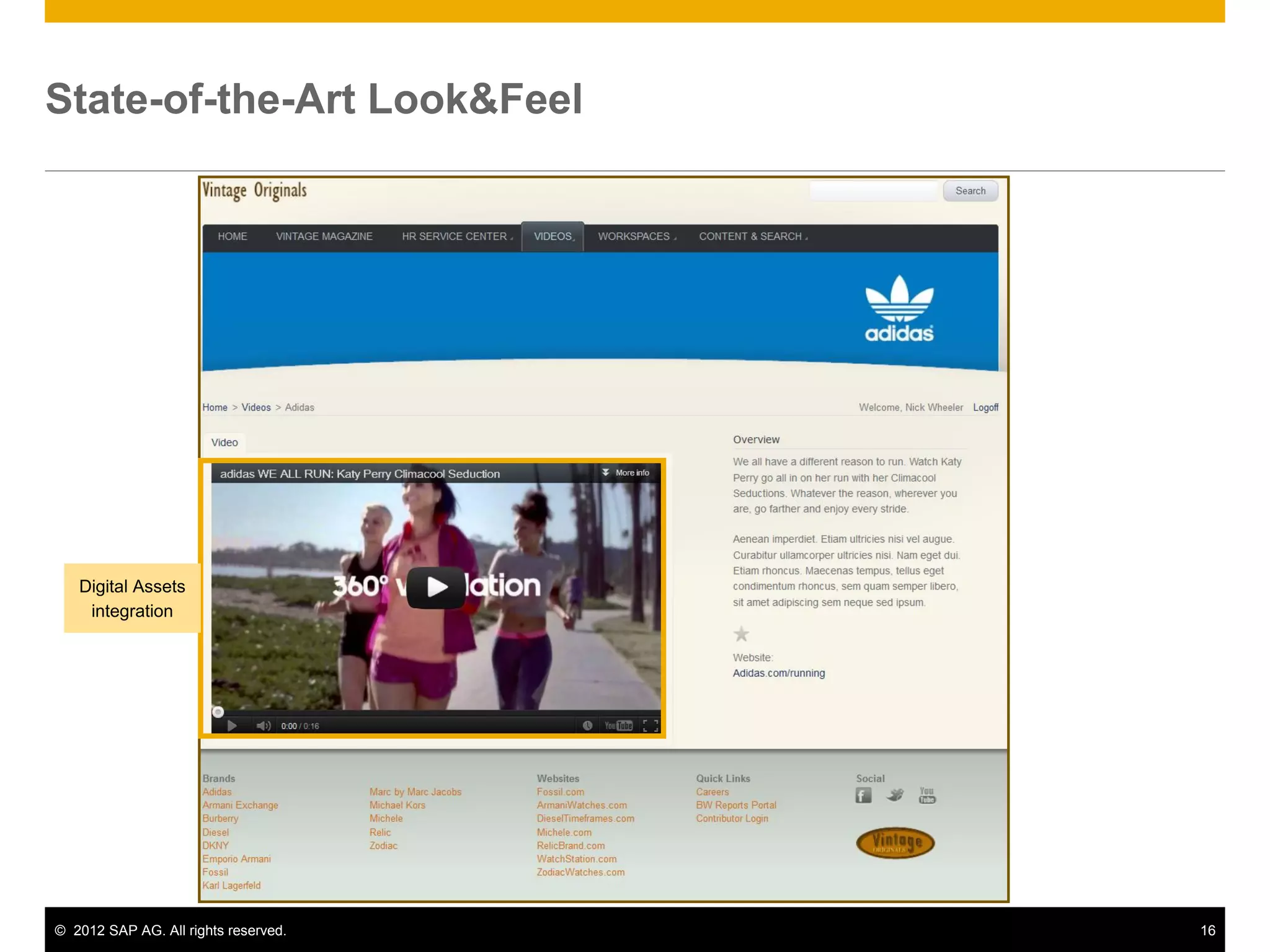The image size is (1270, 952).
Task: Expand the HR SERVICE CENTER menu
Action: [457, 237]
